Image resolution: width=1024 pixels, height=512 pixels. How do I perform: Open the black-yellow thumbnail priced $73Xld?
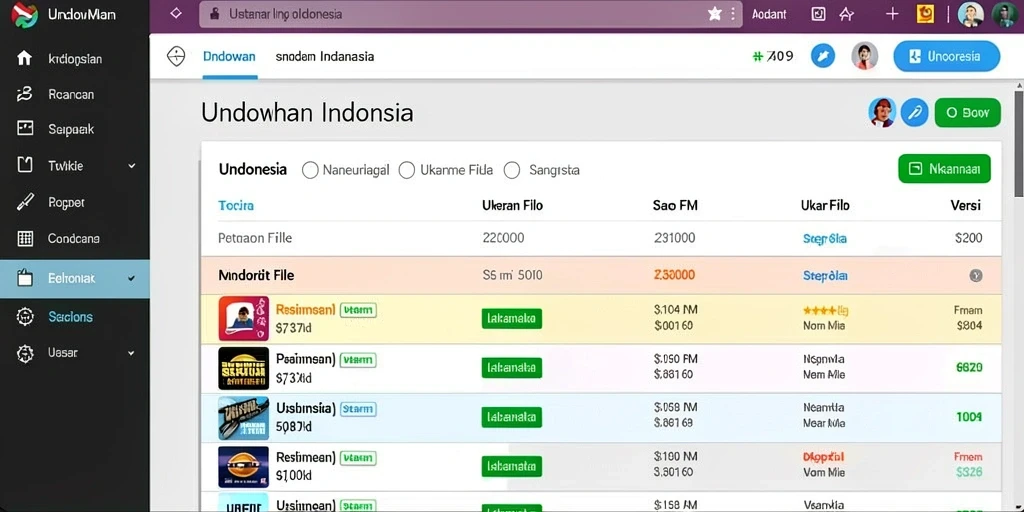click(243, 368)
